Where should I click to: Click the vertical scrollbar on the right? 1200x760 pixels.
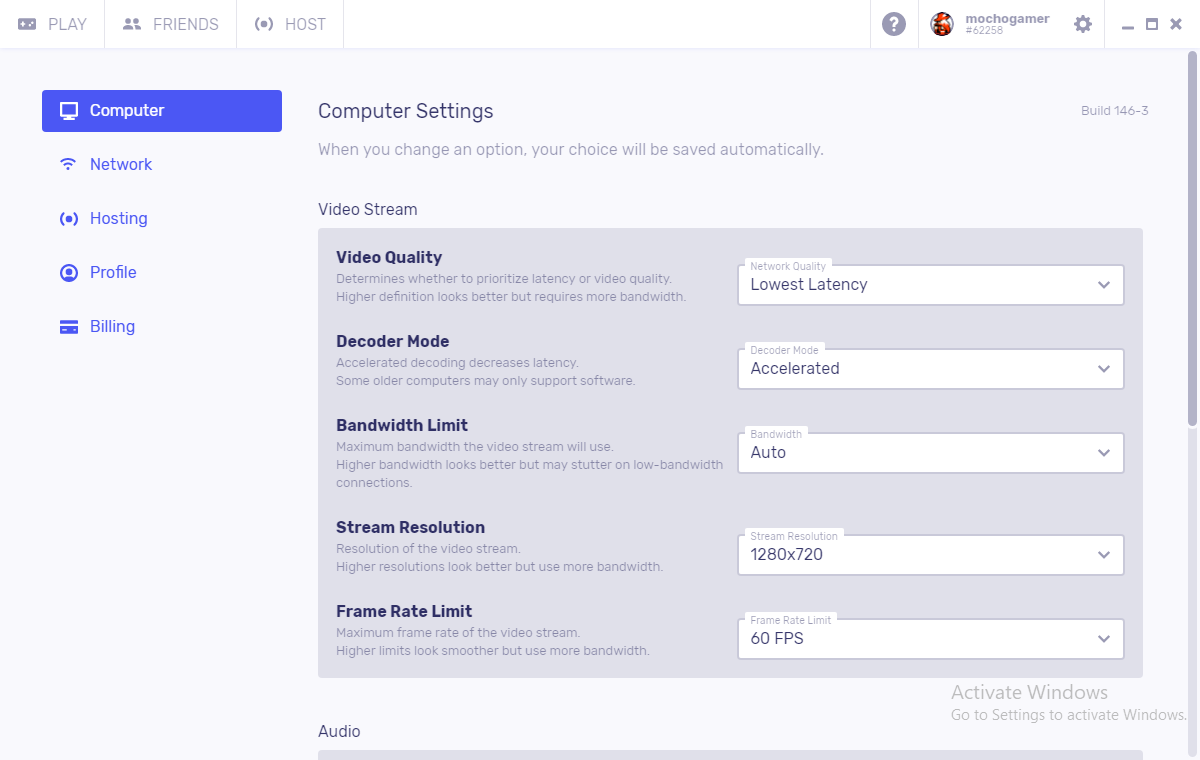pos(1192,240)
